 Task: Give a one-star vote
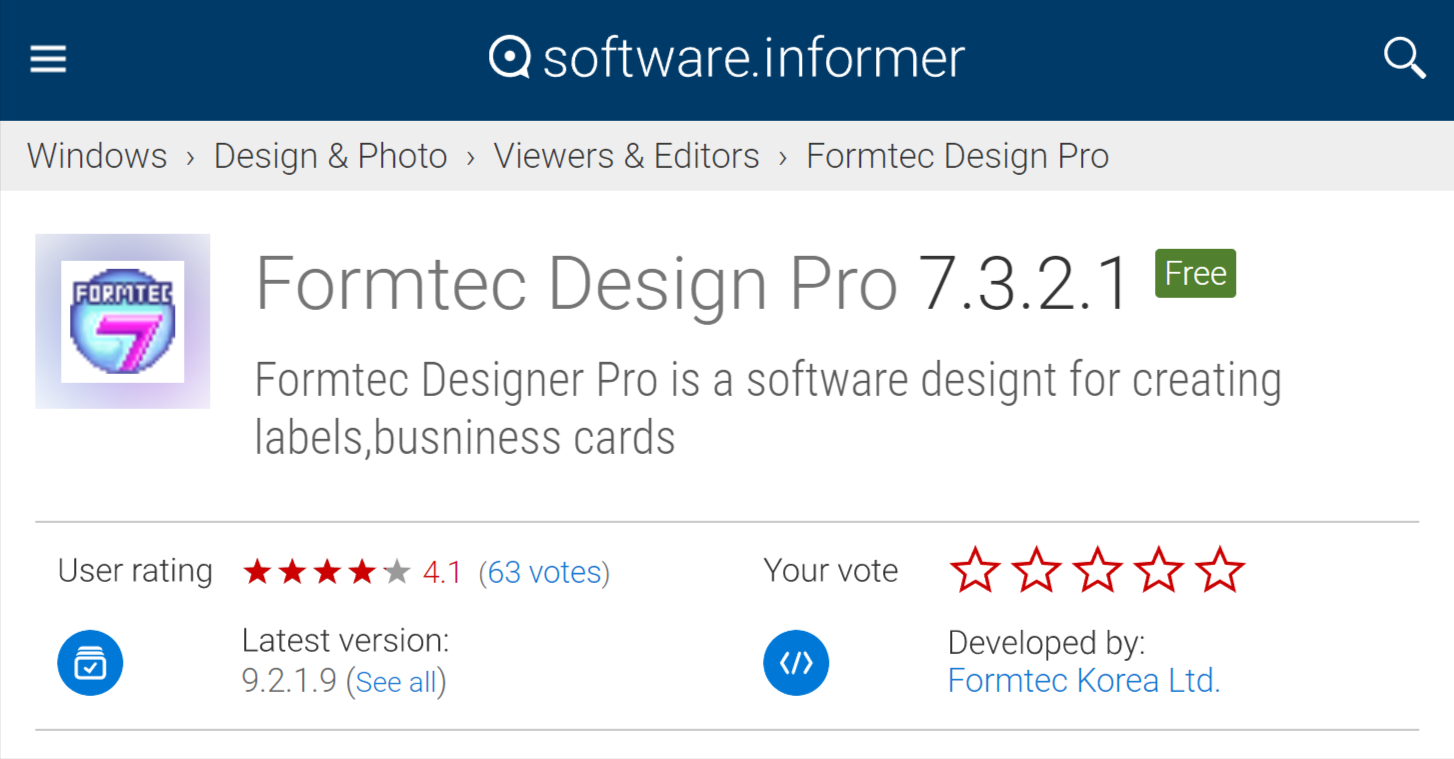coord(974,570)
